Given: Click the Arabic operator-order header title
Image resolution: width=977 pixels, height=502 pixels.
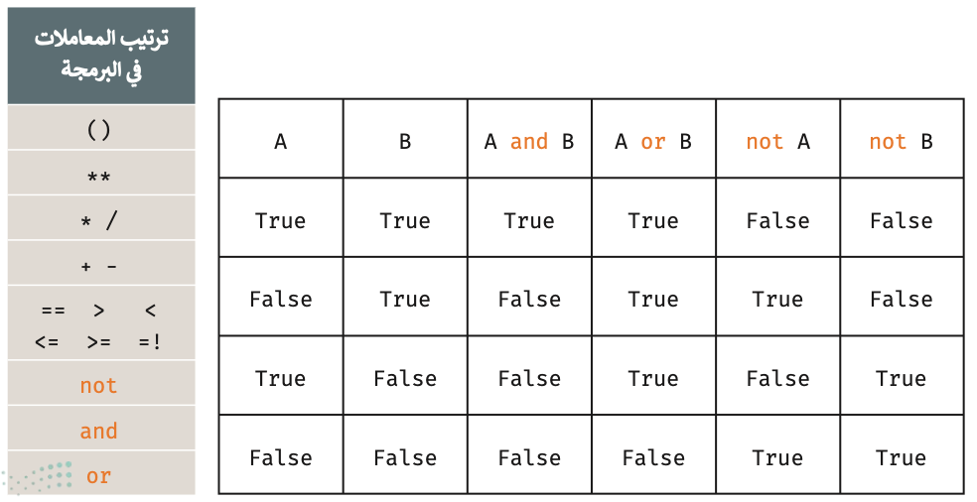Looking at the screenshot, I should click(101, 55).
